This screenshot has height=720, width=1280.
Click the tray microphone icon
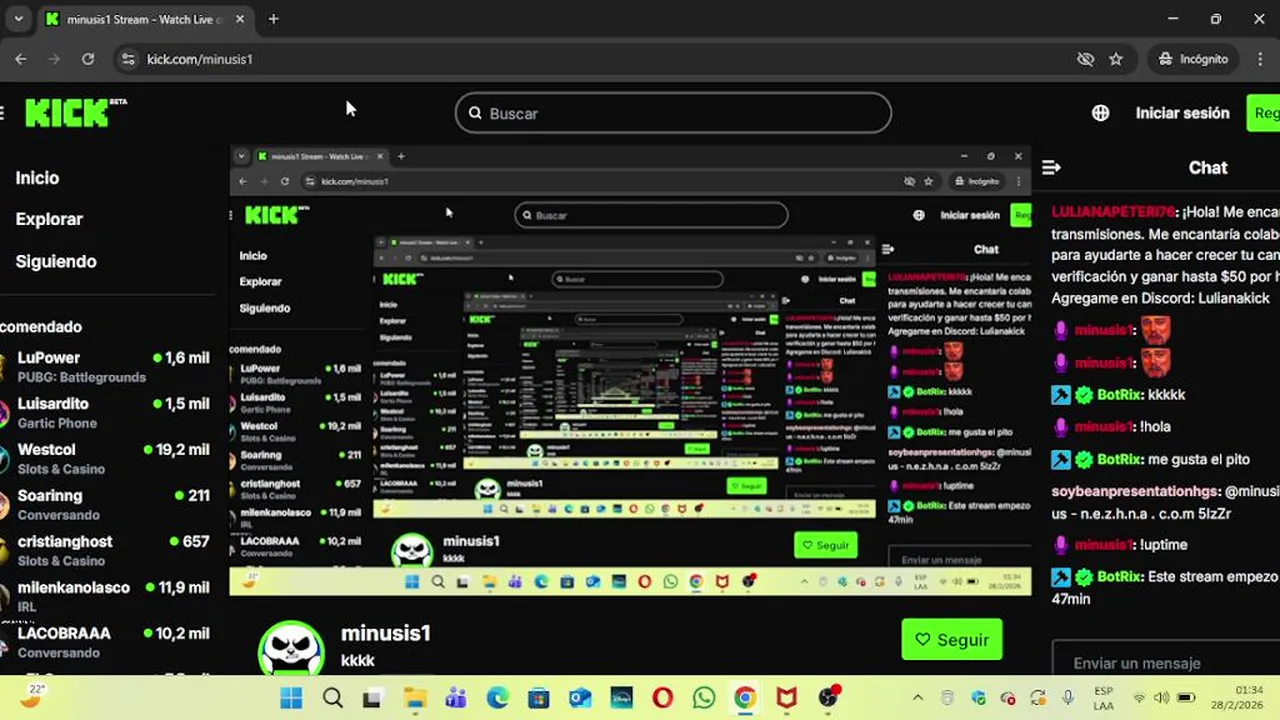1068,697
